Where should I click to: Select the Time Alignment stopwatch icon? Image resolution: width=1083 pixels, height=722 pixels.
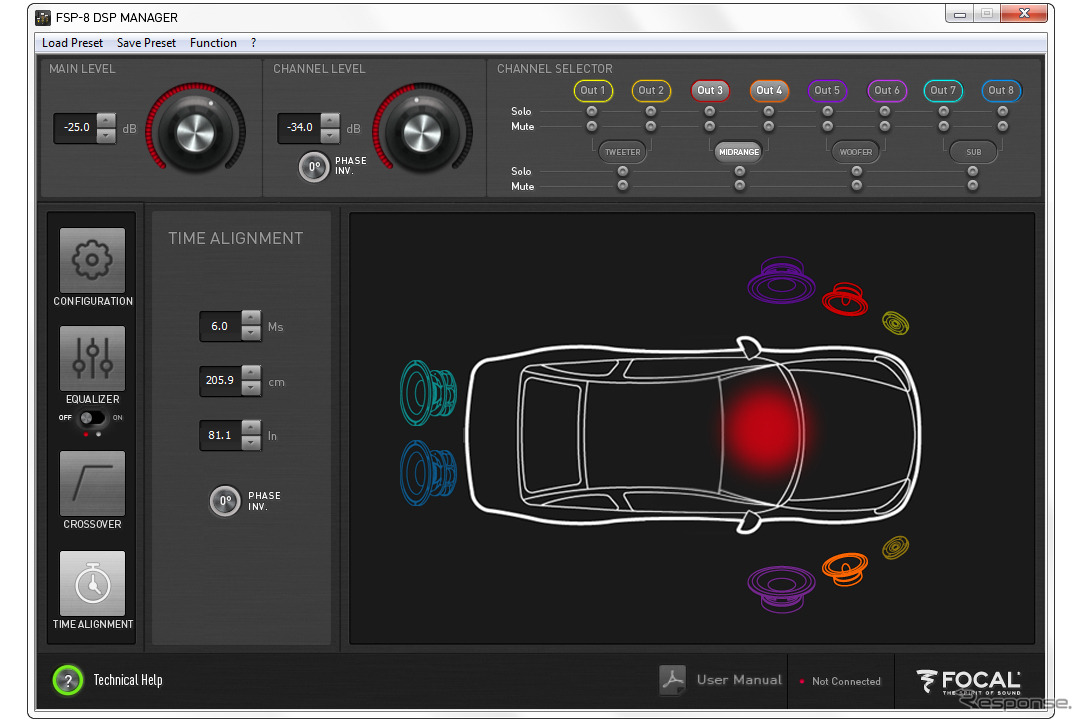point(93,583)
